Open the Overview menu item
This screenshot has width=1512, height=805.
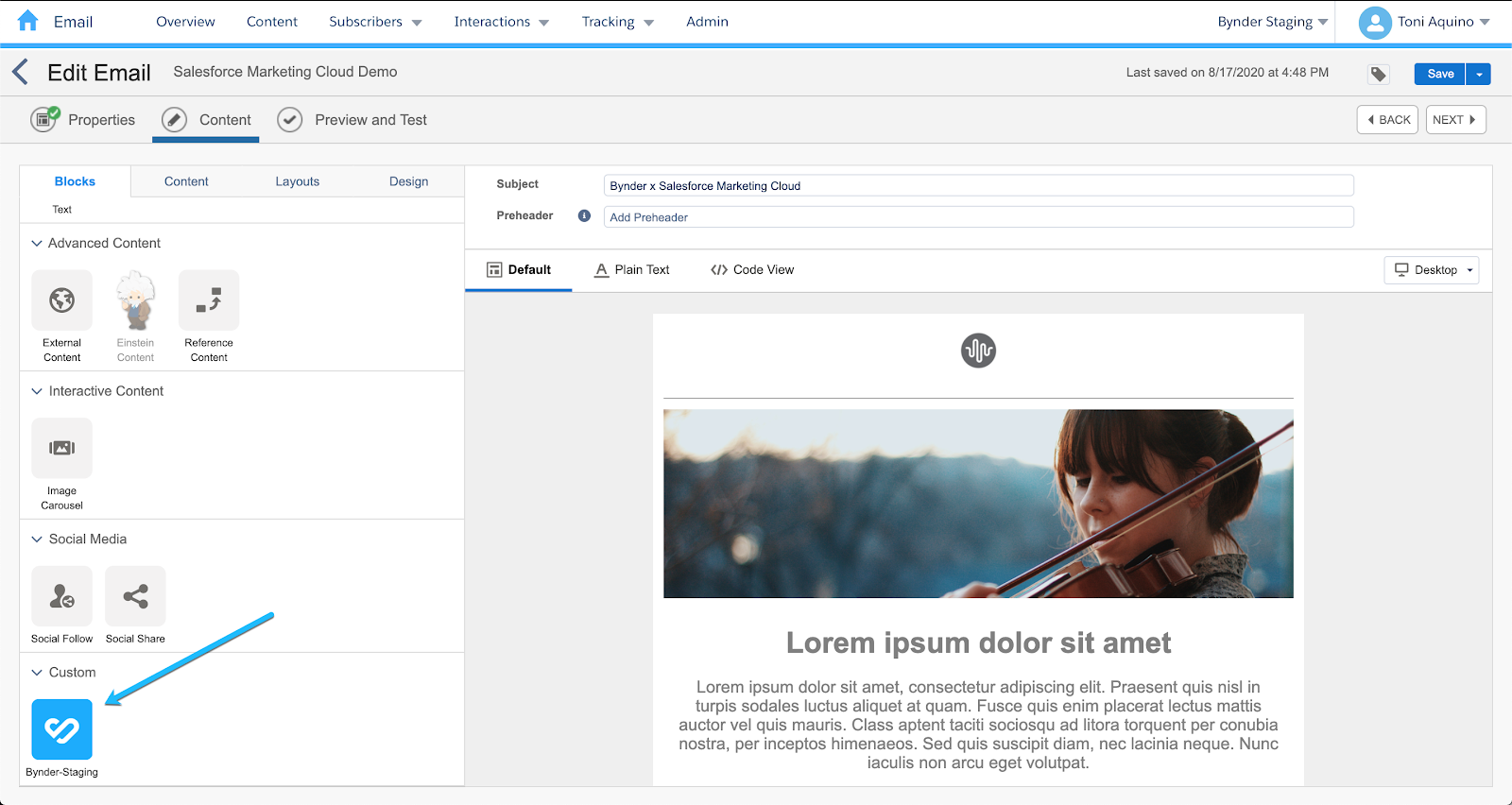tap(185, 22)
